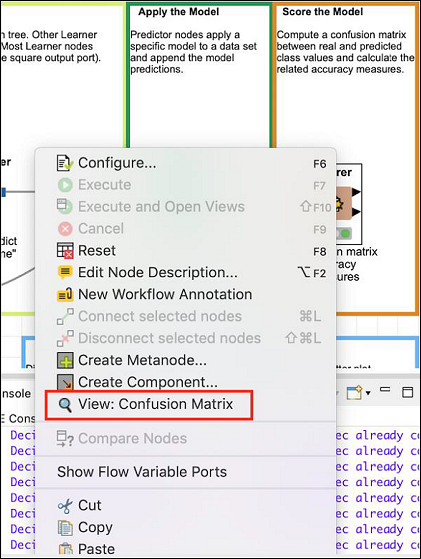Screen dimensions: 421x559
Task: Click the scissors Cut icon
Action: tap(65, 506)
